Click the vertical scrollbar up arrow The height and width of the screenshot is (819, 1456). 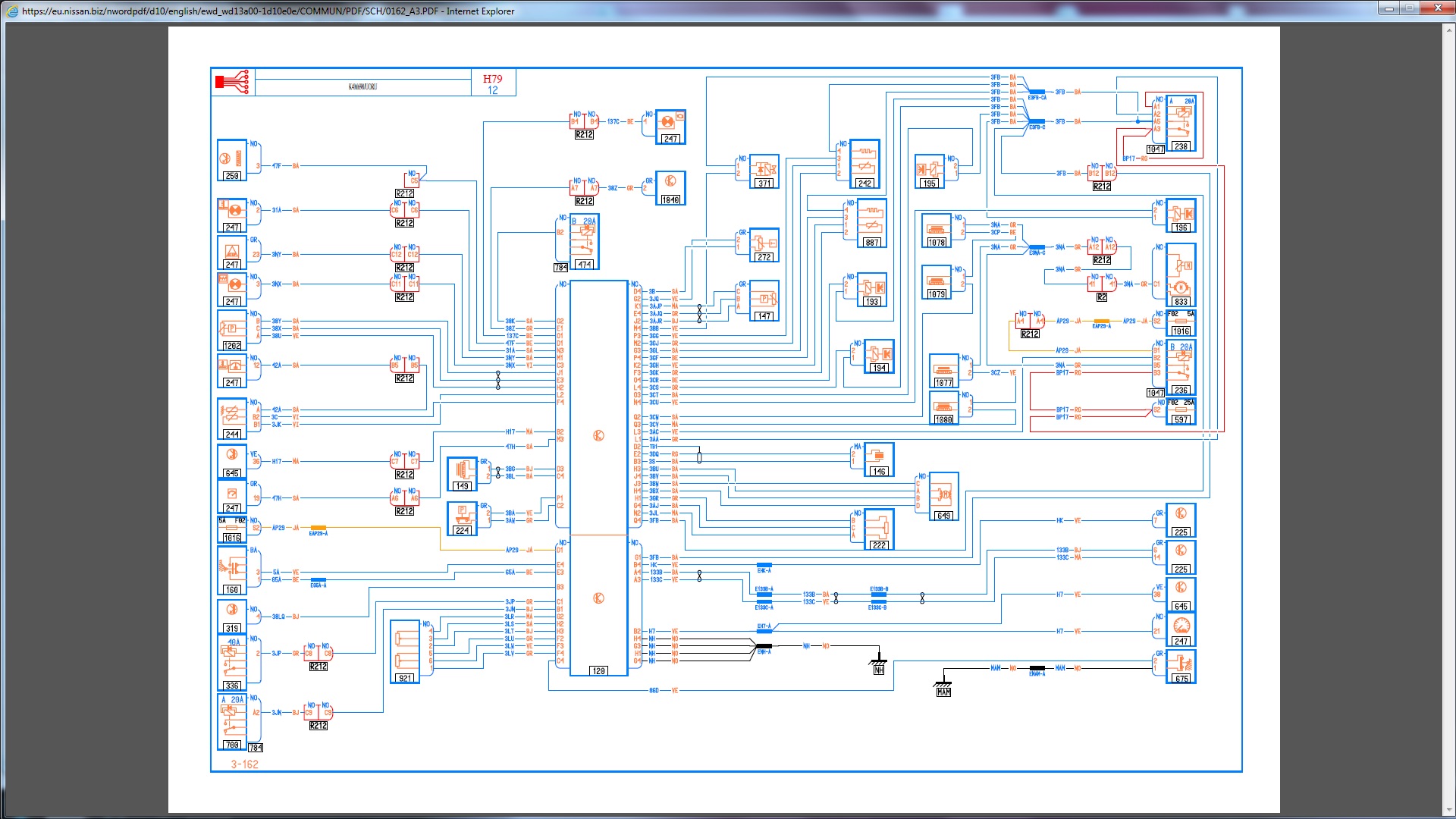tap(1449, 30)
